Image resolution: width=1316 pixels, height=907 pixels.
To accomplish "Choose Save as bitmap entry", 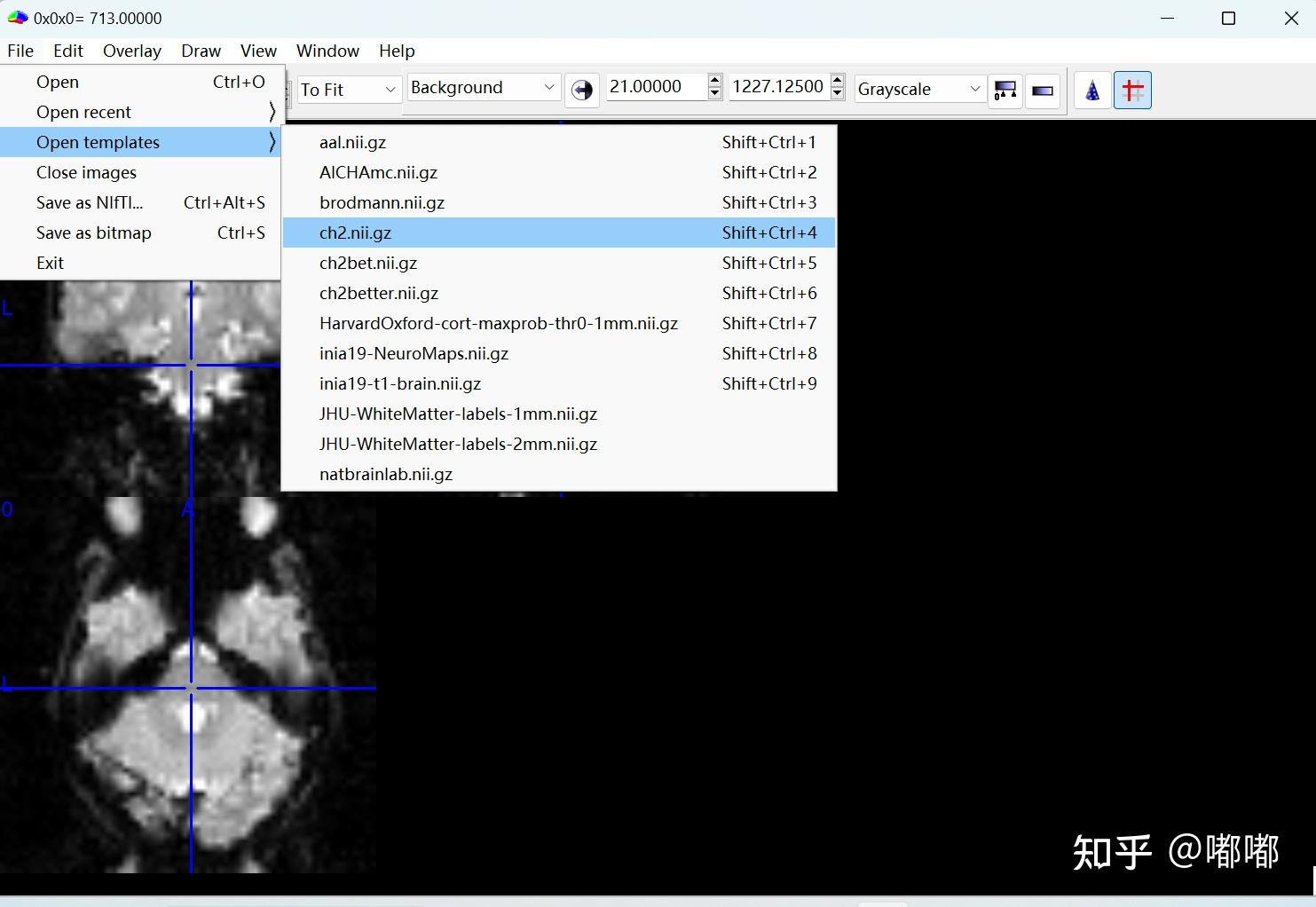I will point(142,233).
